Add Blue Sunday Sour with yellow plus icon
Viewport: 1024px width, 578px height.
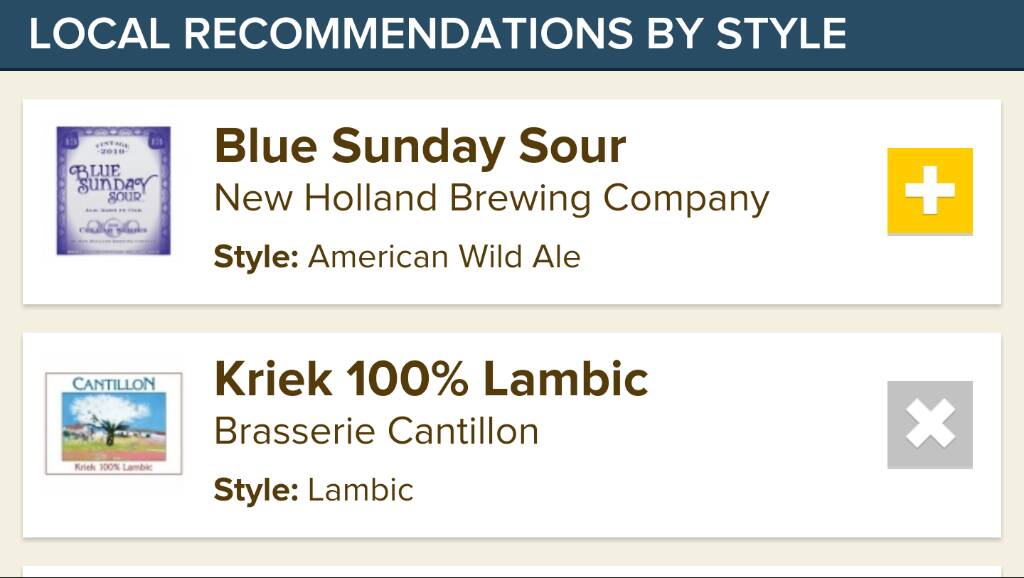[930, 191]
